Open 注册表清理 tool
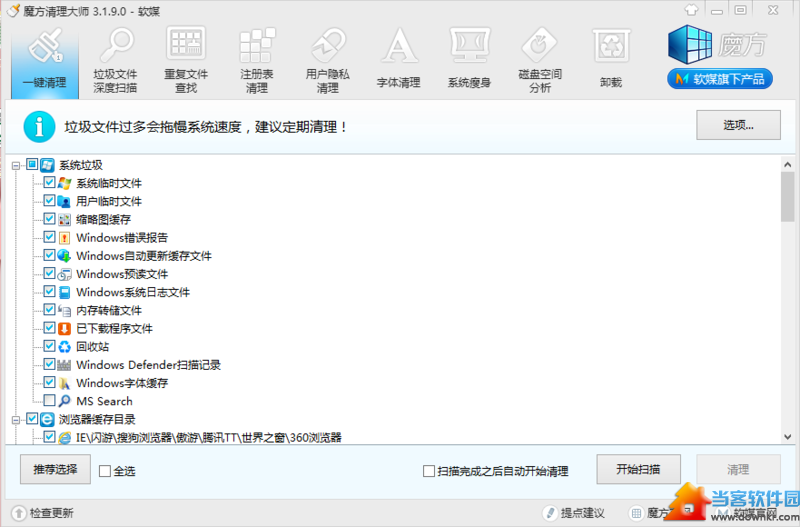Screen dimensions: 800x527 257,60
